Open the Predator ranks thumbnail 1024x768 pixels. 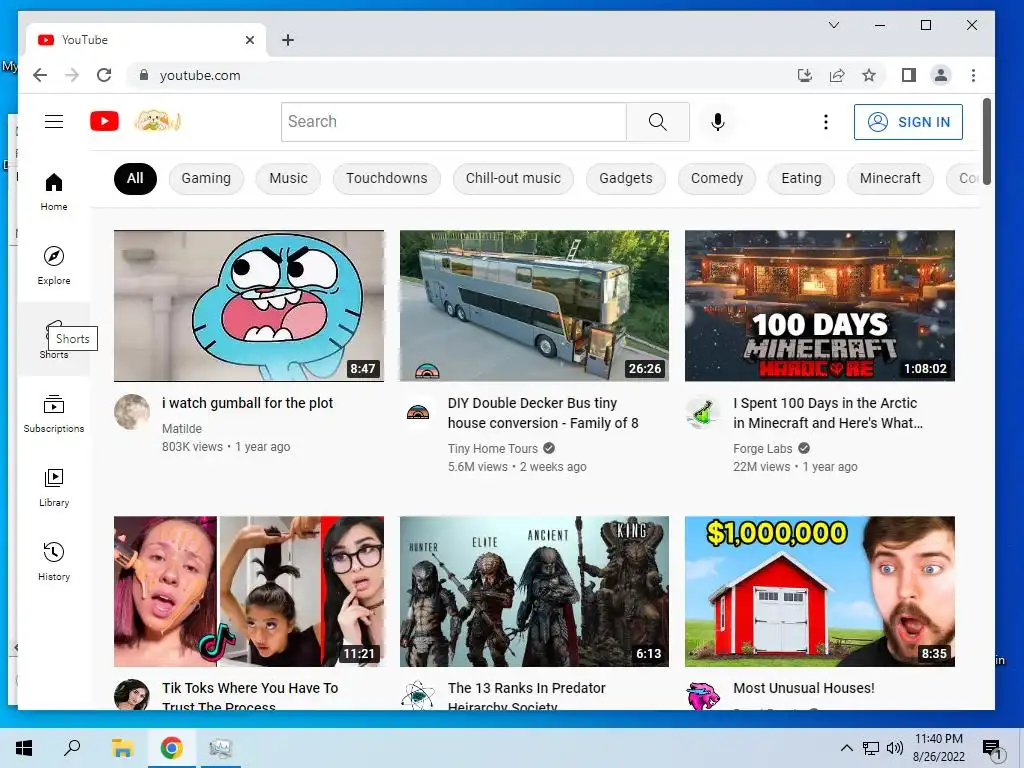[534, 592]
